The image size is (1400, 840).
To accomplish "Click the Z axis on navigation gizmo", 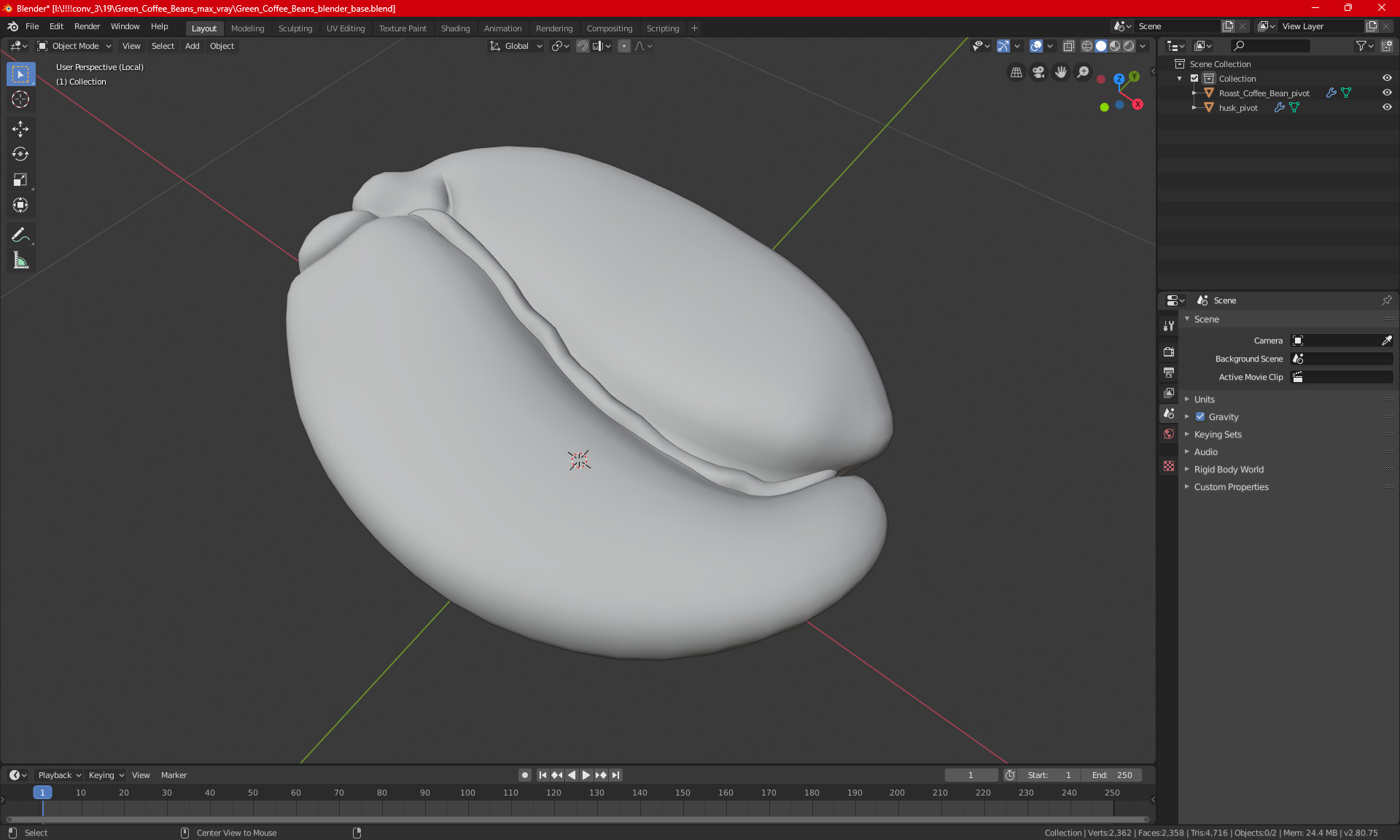I will tap(1119, 79).
